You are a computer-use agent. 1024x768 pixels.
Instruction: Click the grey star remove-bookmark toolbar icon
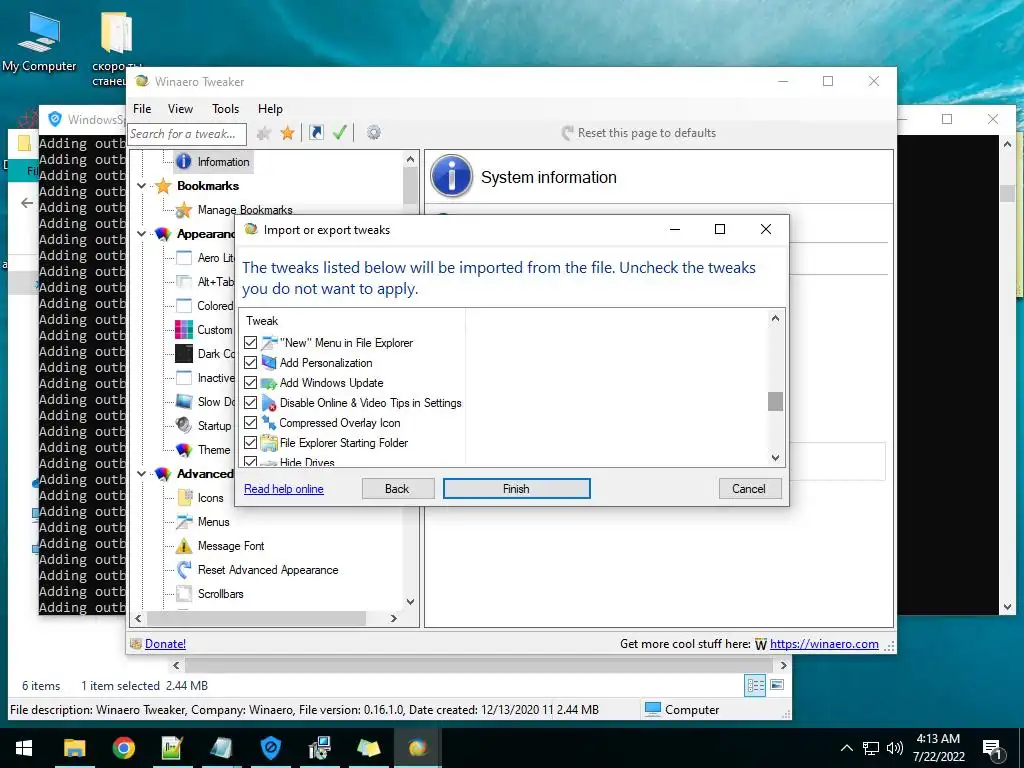[264, 133]
